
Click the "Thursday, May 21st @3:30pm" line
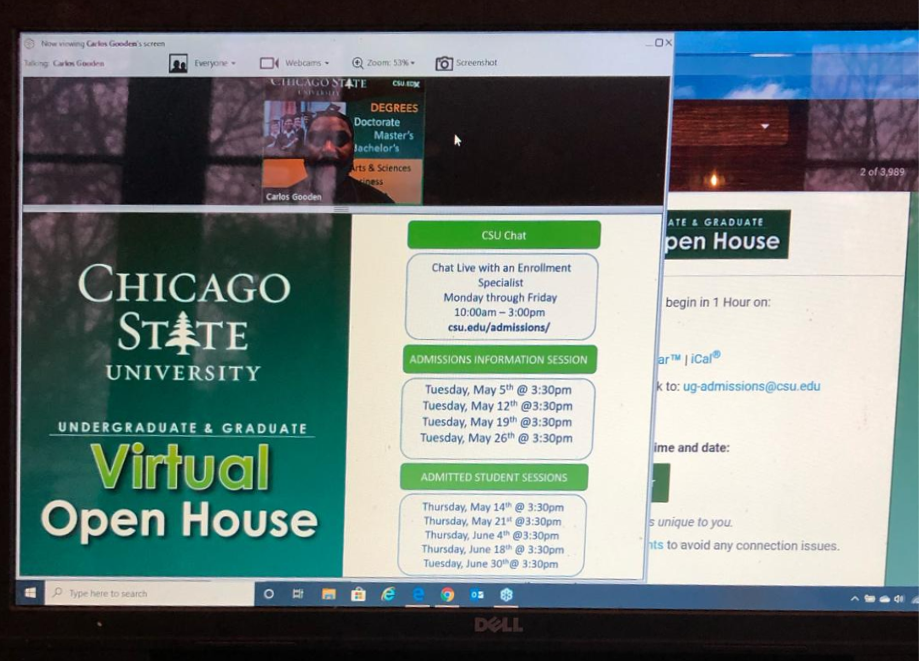point(492,521)
